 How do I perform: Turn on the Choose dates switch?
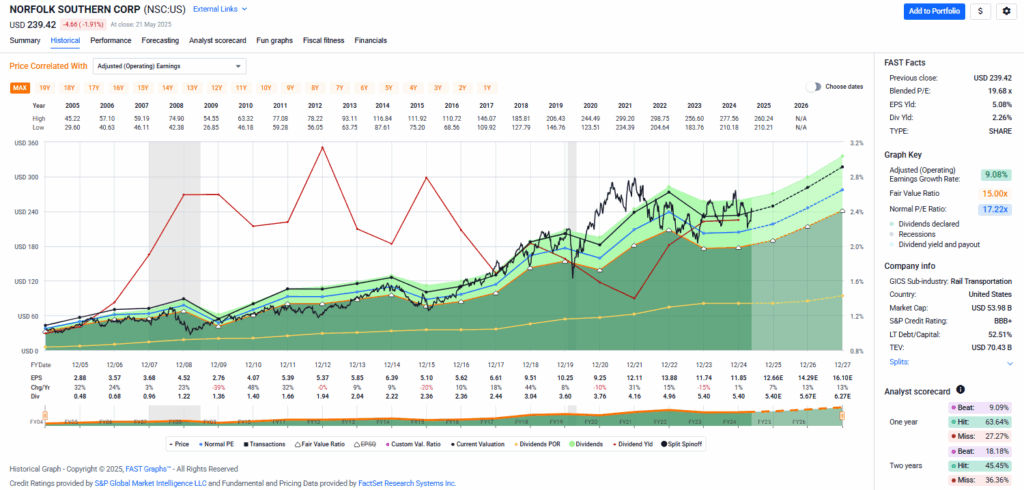click(x=813, y=86)
